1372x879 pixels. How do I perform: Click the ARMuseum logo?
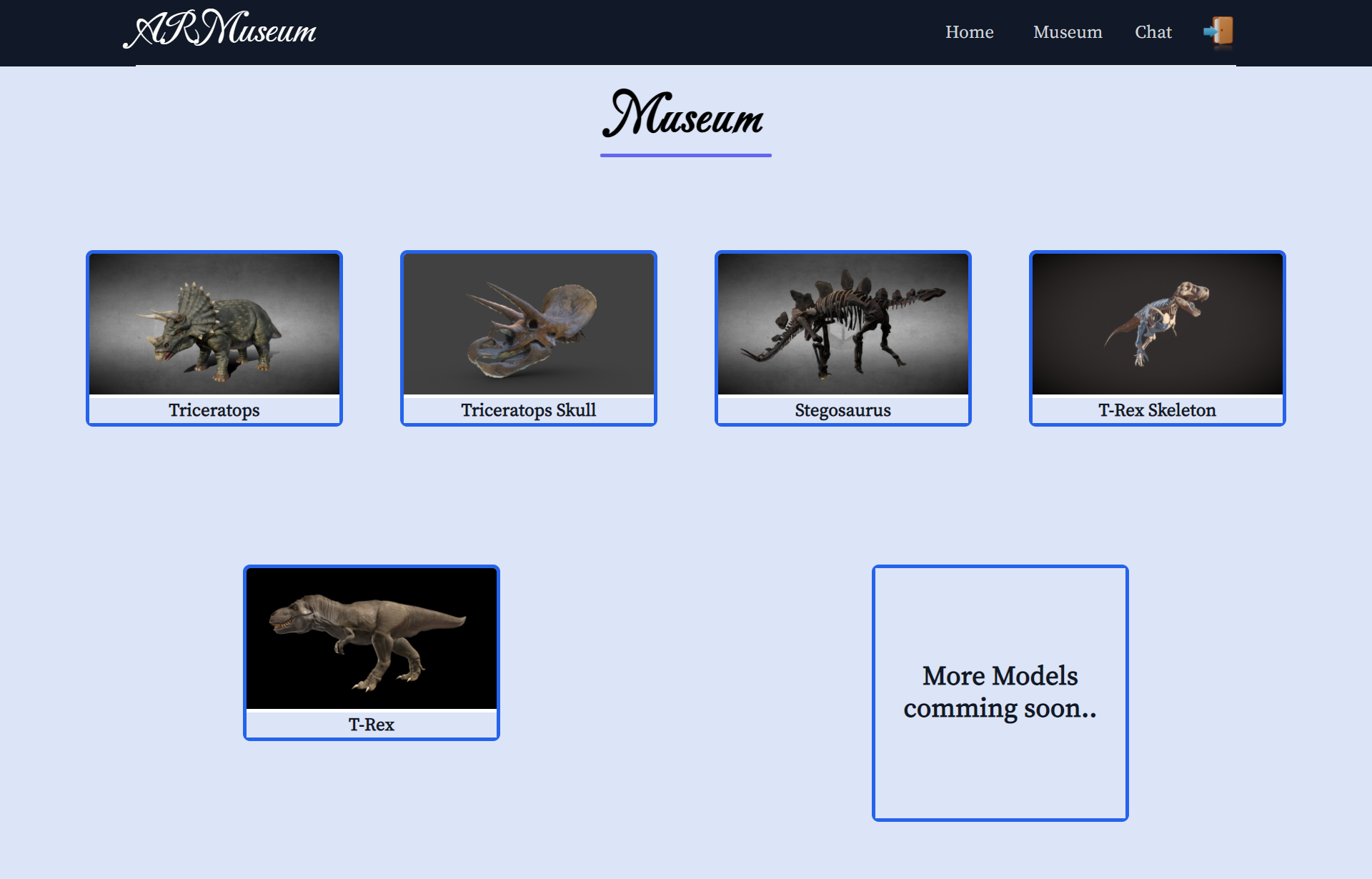(220, 31)
